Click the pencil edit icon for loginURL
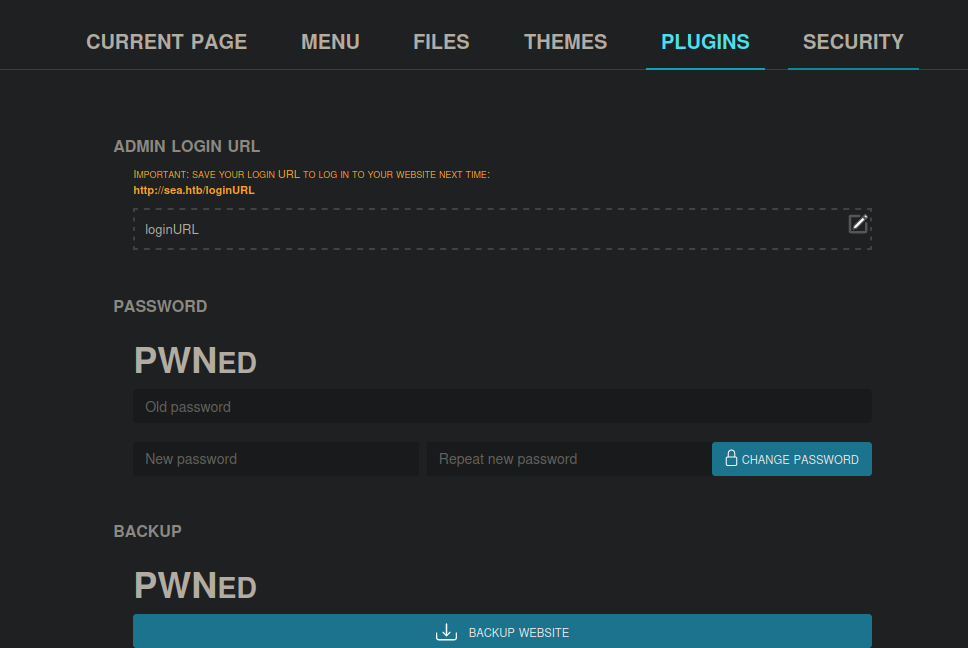 pos(858,223)
